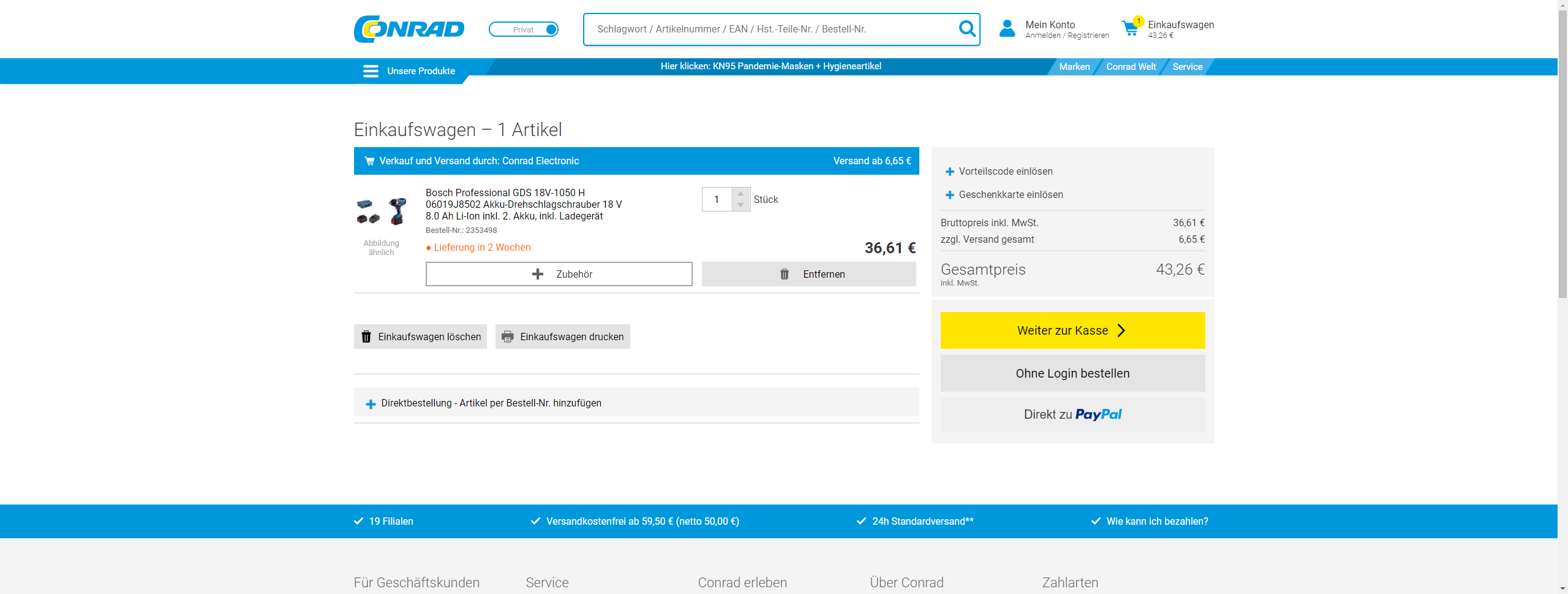The width and height of the screenshot is (1568, 594).
Task: Increase quantity with the up arrow
Action: [x=741, y=194]
